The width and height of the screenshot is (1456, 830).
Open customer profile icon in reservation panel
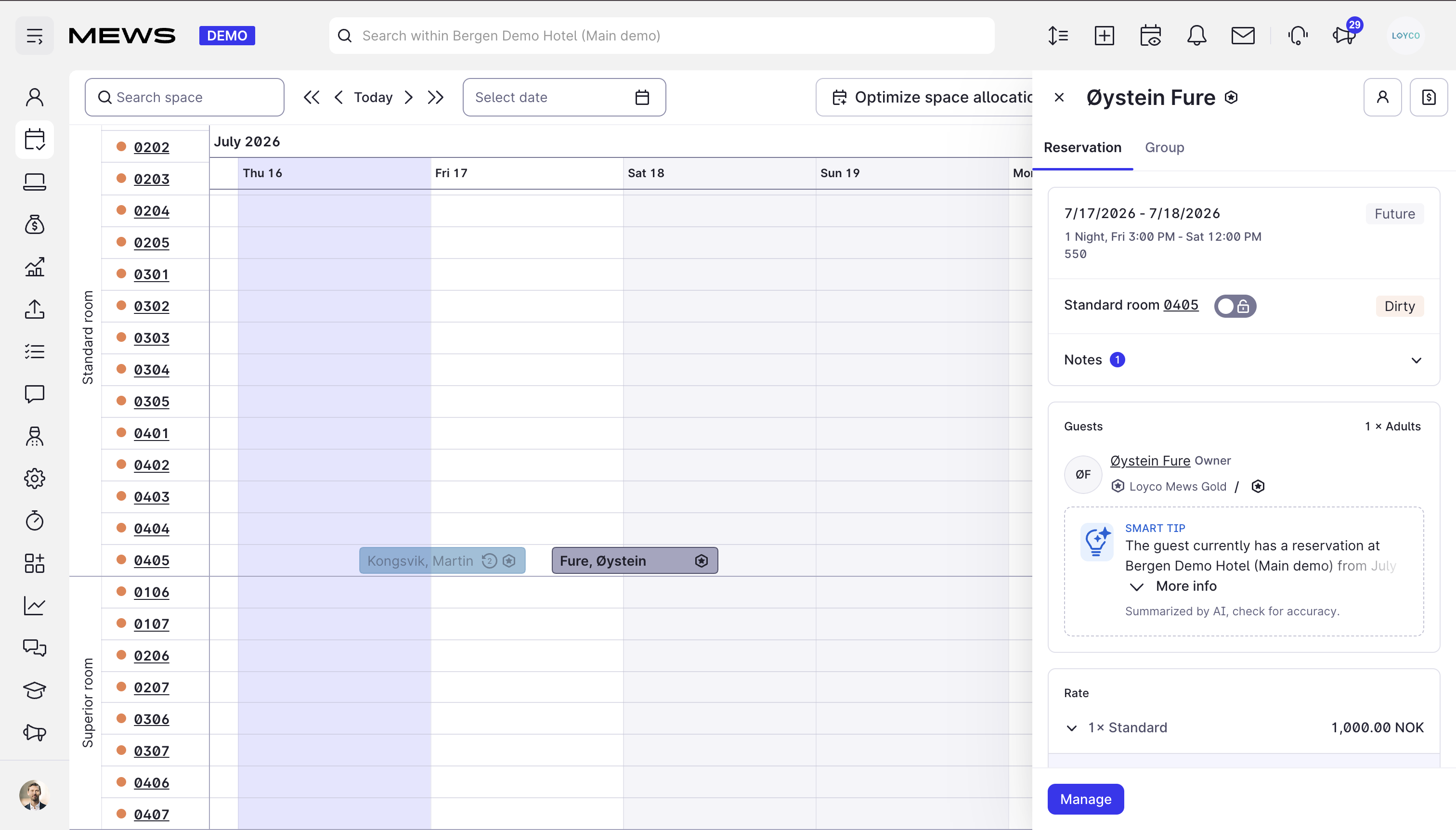pyautogui.click(x=1382, y=97)
